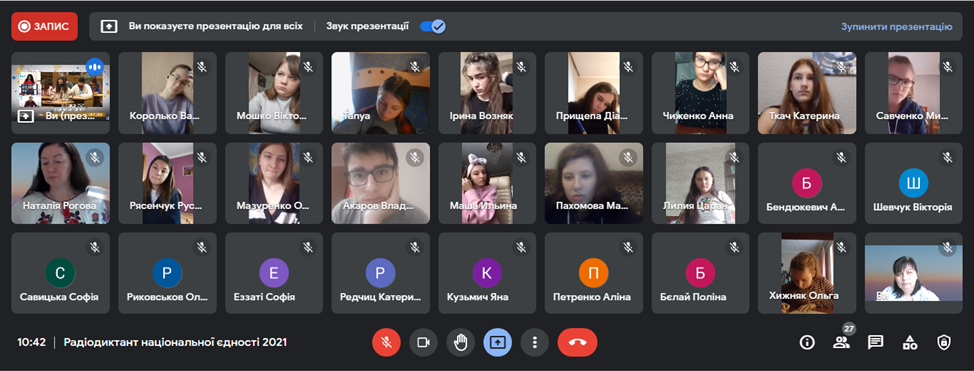This screenshot has height=371, width=974.
Task: Click the red ЗАПИС recording button
Action: point(44,27)
